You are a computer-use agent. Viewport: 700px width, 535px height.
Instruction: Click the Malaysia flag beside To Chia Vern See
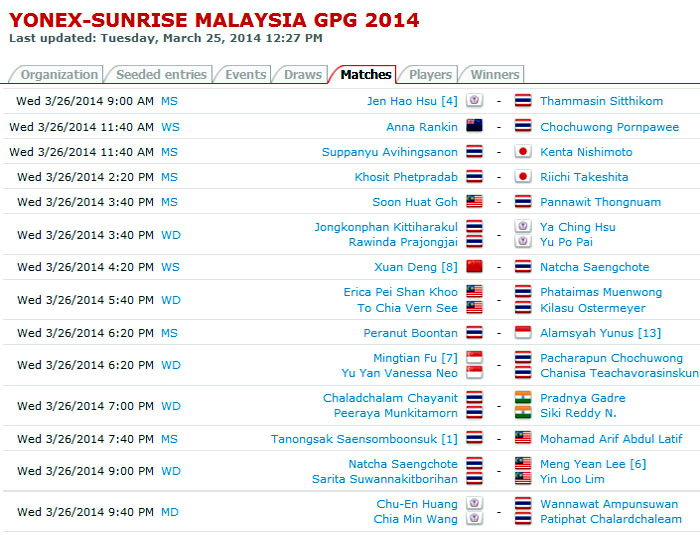474,307
